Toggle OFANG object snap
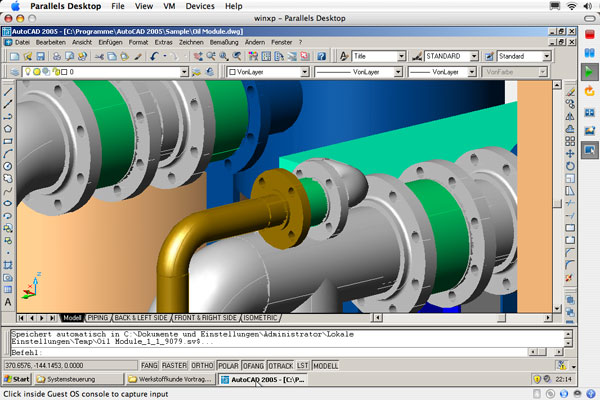 click(x=253, y=366)
